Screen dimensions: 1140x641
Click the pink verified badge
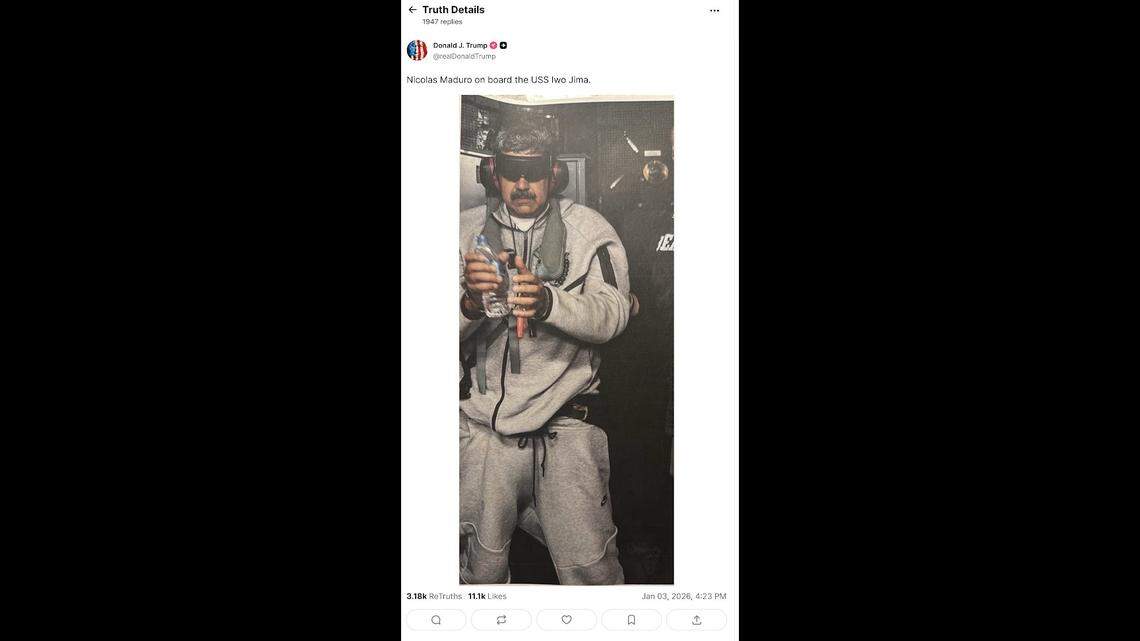494,45
